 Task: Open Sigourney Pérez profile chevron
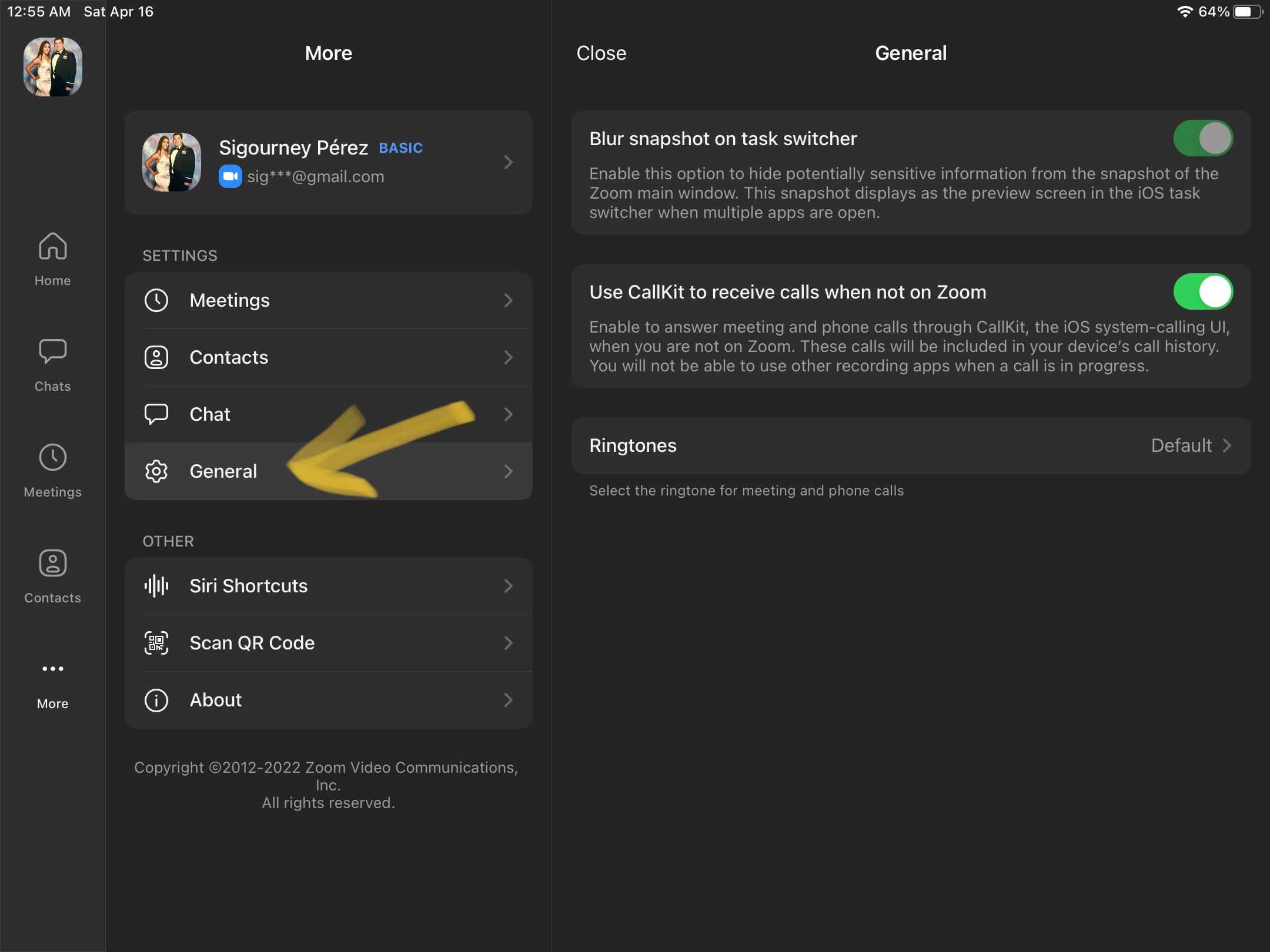point(509,162)
